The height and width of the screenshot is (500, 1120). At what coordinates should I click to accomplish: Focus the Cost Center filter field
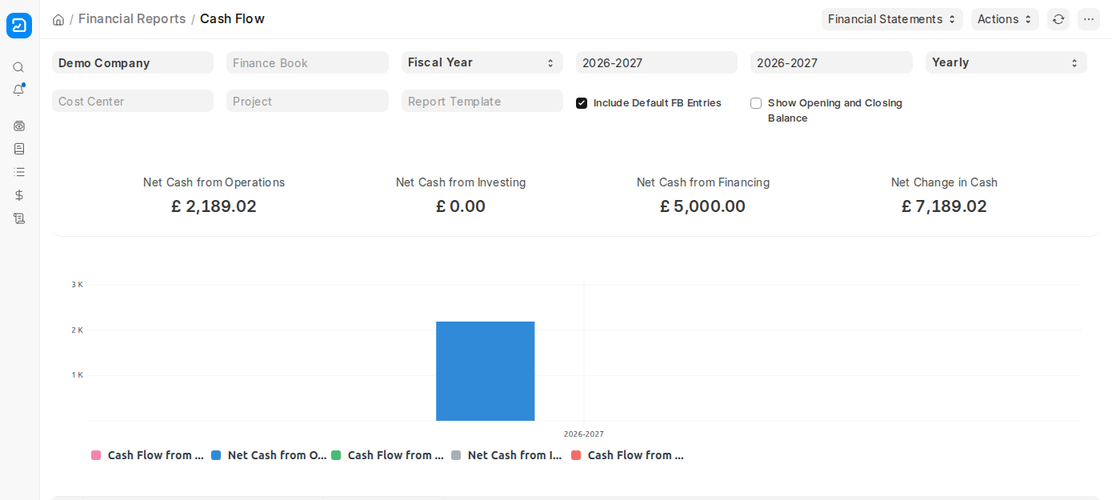133,101
